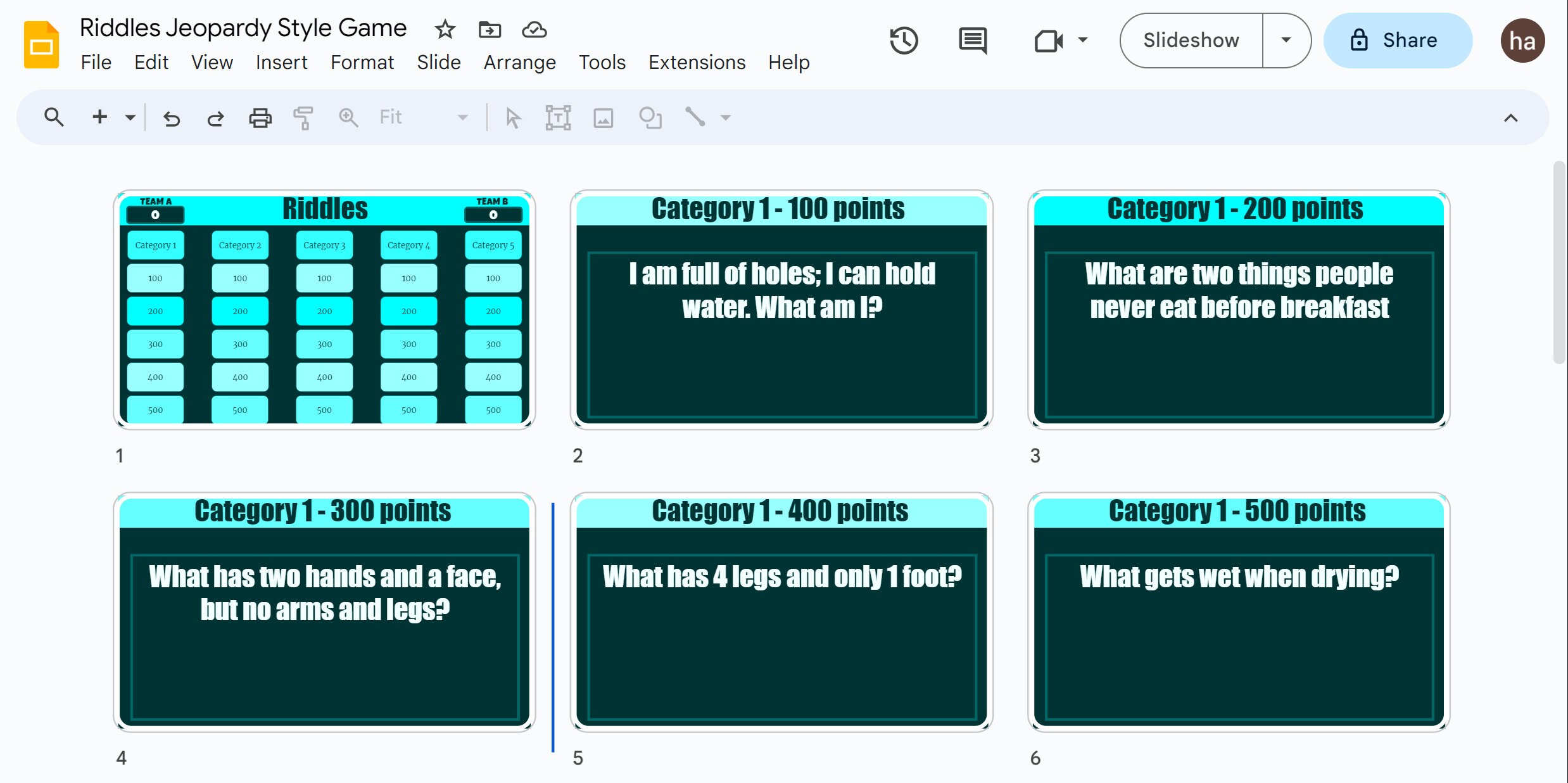Click the undo icon
Image resolution: width=1568 pixels, height=783 pixels.
(x=172, y=118)
